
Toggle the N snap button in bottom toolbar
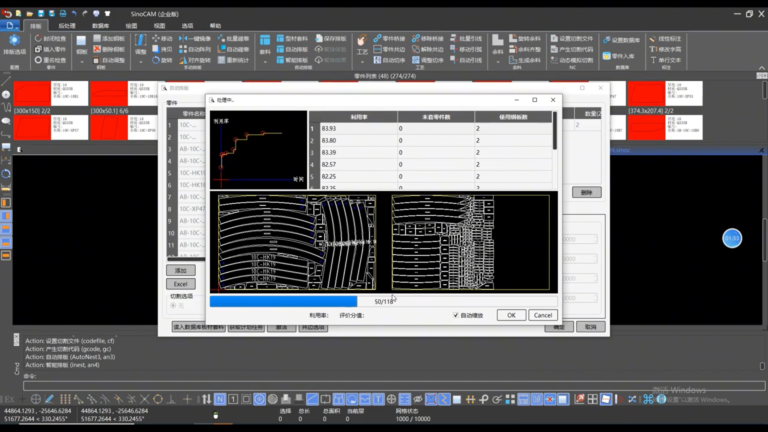pos(220,399)
